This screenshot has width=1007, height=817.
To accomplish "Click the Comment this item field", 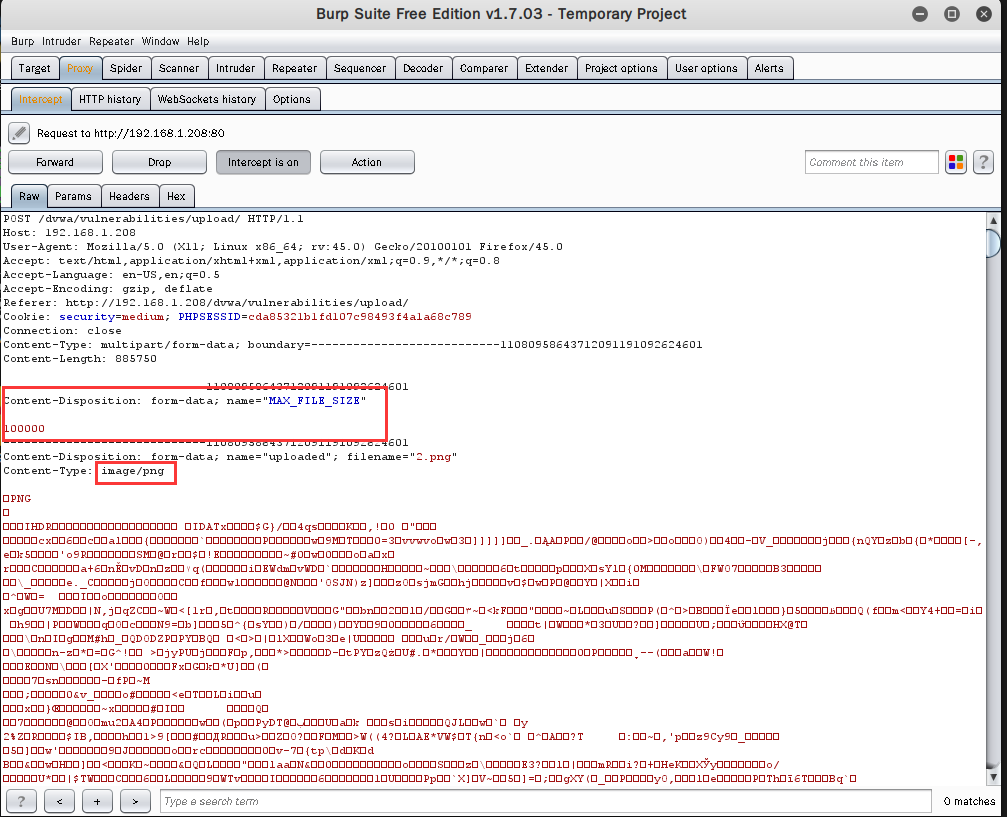I will (871, 163).
